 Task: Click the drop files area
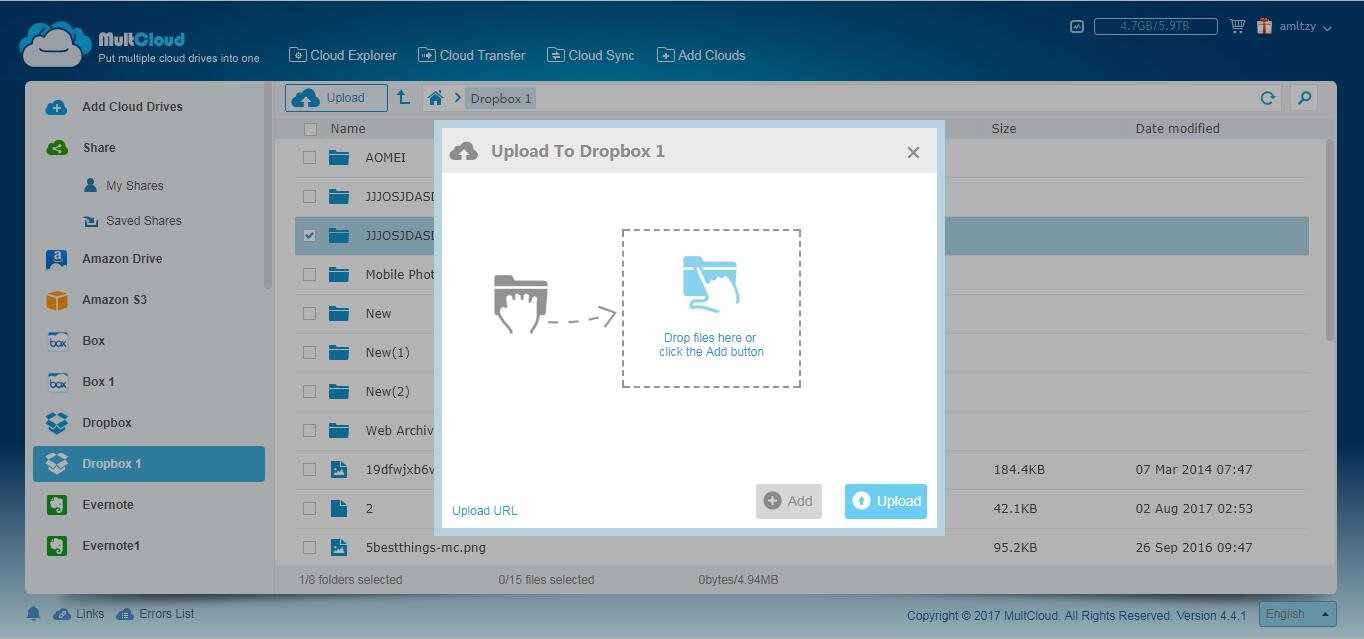[x=711, y=308]
